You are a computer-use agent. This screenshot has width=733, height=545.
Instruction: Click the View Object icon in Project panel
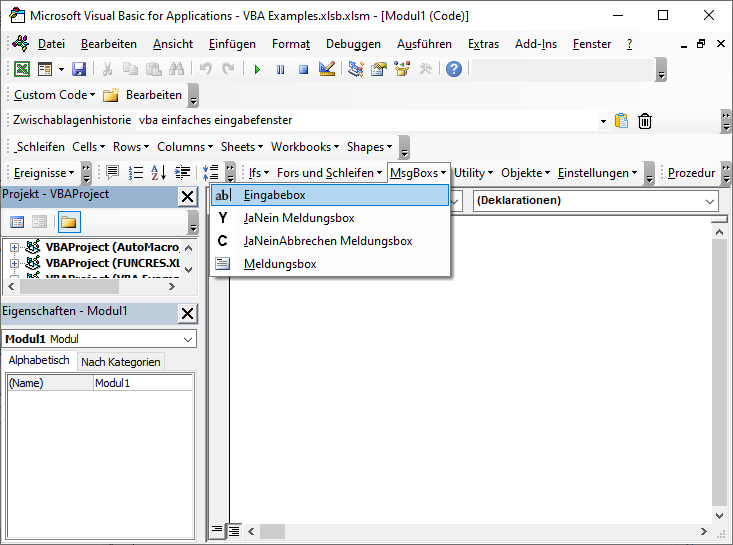pyautogui.click(x=40, y=222)
